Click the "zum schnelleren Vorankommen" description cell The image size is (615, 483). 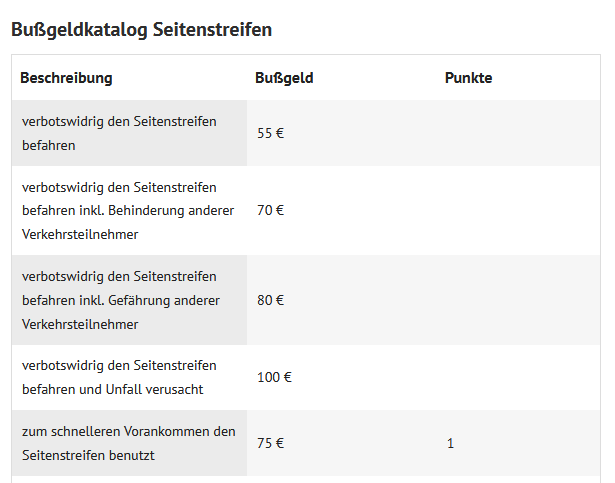coord(128,443)
